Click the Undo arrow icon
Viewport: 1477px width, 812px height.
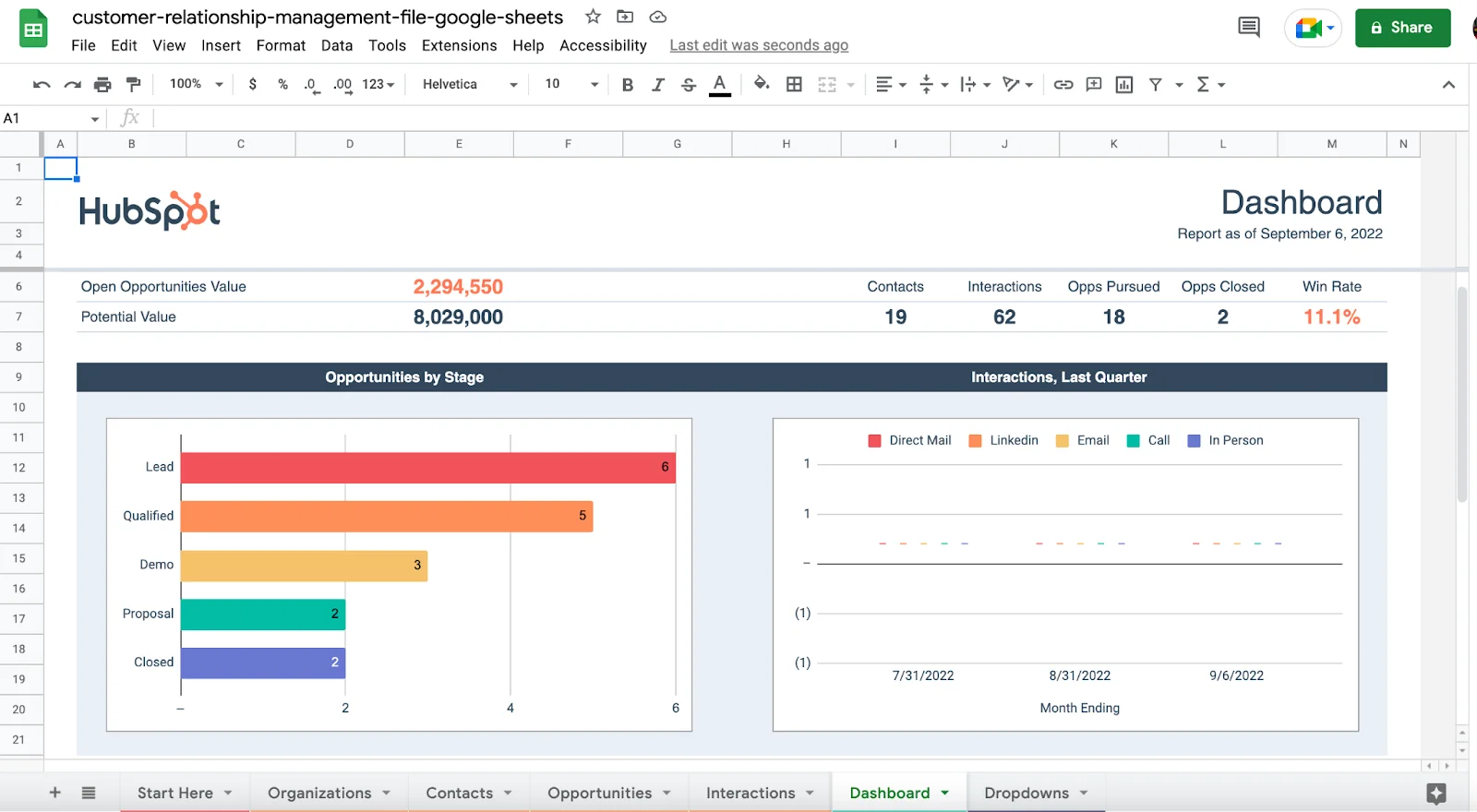click(x=42, y=85)
